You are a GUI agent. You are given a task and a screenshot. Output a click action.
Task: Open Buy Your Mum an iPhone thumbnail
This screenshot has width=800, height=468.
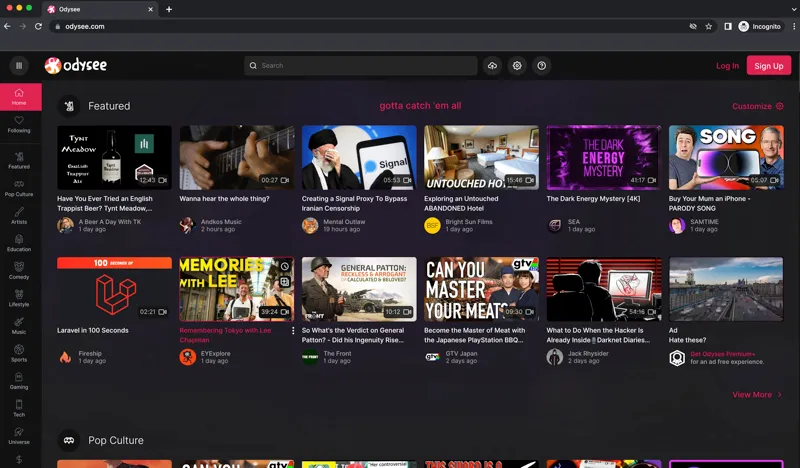[726, 157]
